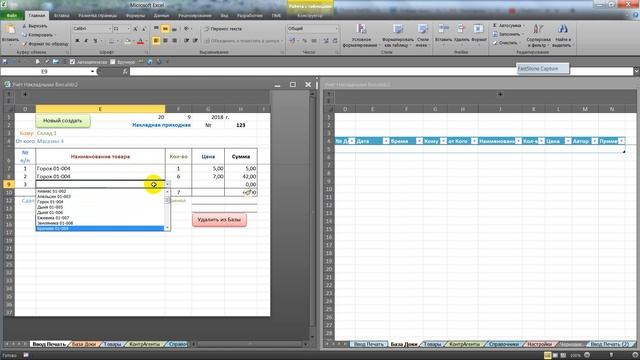Switch to the Вставка ribbon tab
Viewport: 640px width, 360px height.
(x=62, y=16)
